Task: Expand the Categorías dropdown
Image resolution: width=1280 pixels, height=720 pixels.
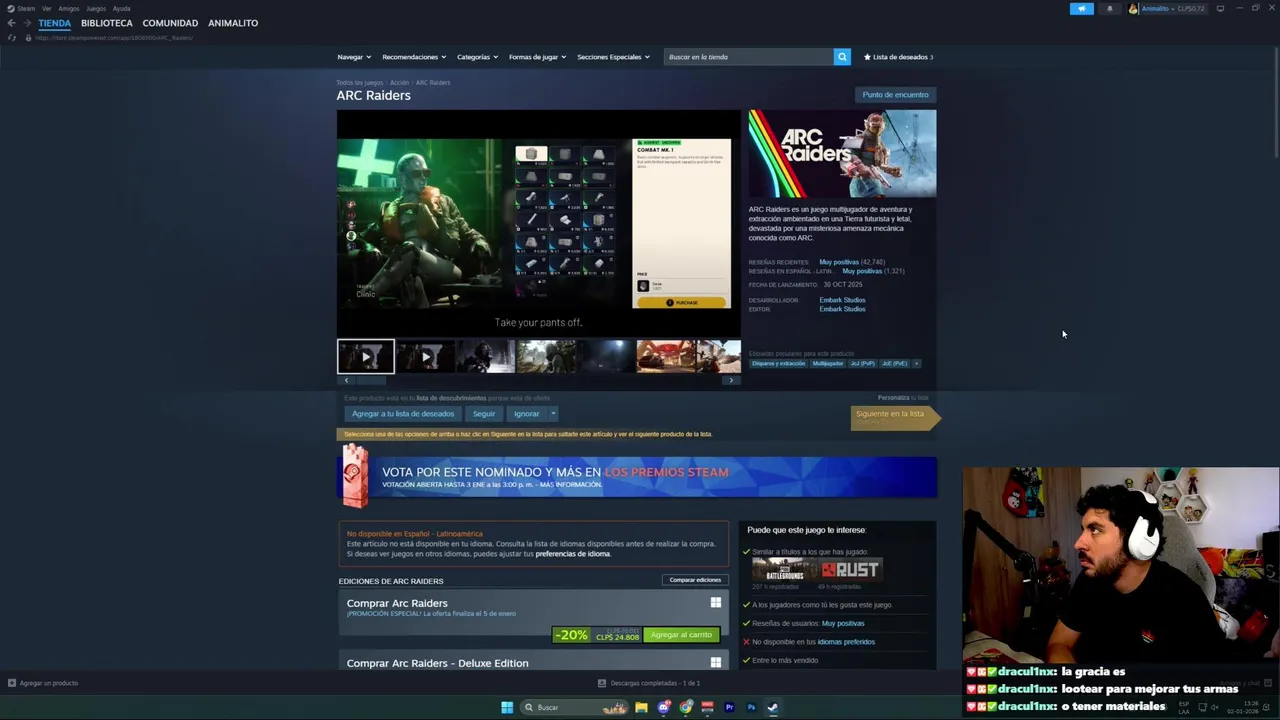Action: 477,57
